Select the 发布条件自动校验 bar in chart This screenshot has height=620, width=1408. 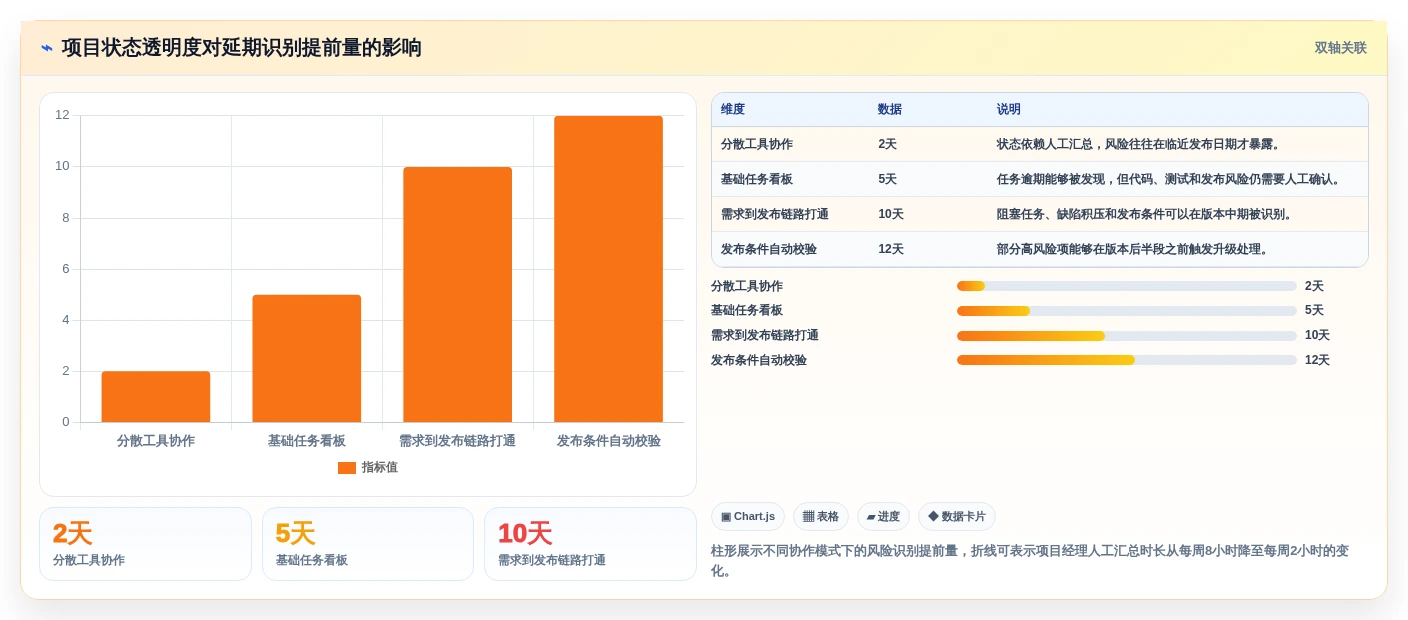609,269
